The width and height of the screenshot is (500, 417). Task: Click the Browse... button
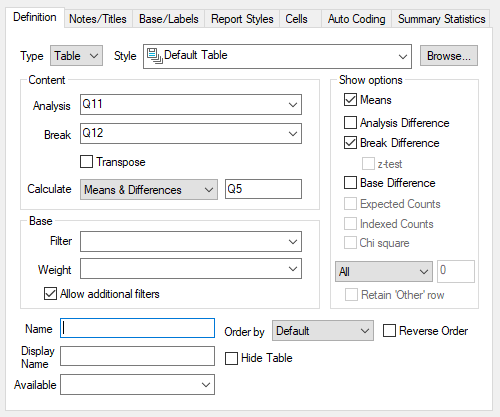point(449,56)
